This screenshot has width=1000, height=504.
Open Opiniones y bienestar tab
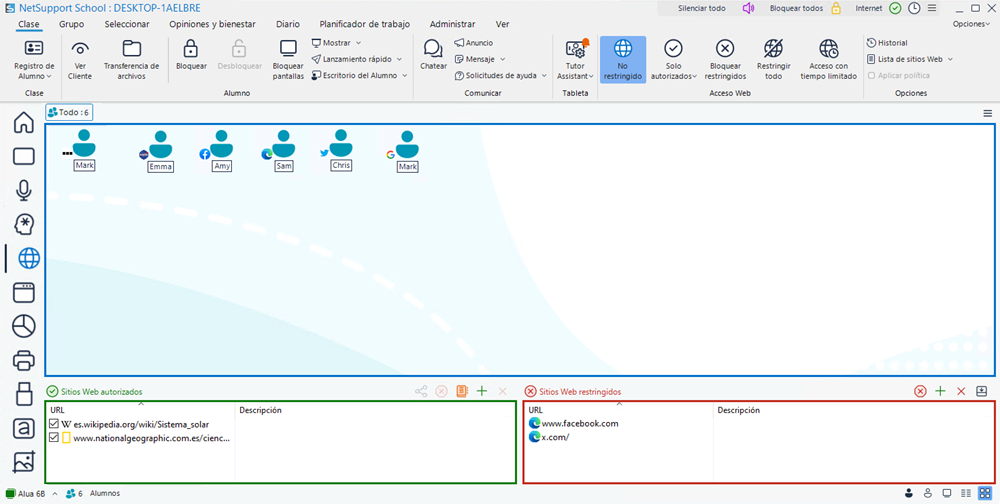click(212, 24)
